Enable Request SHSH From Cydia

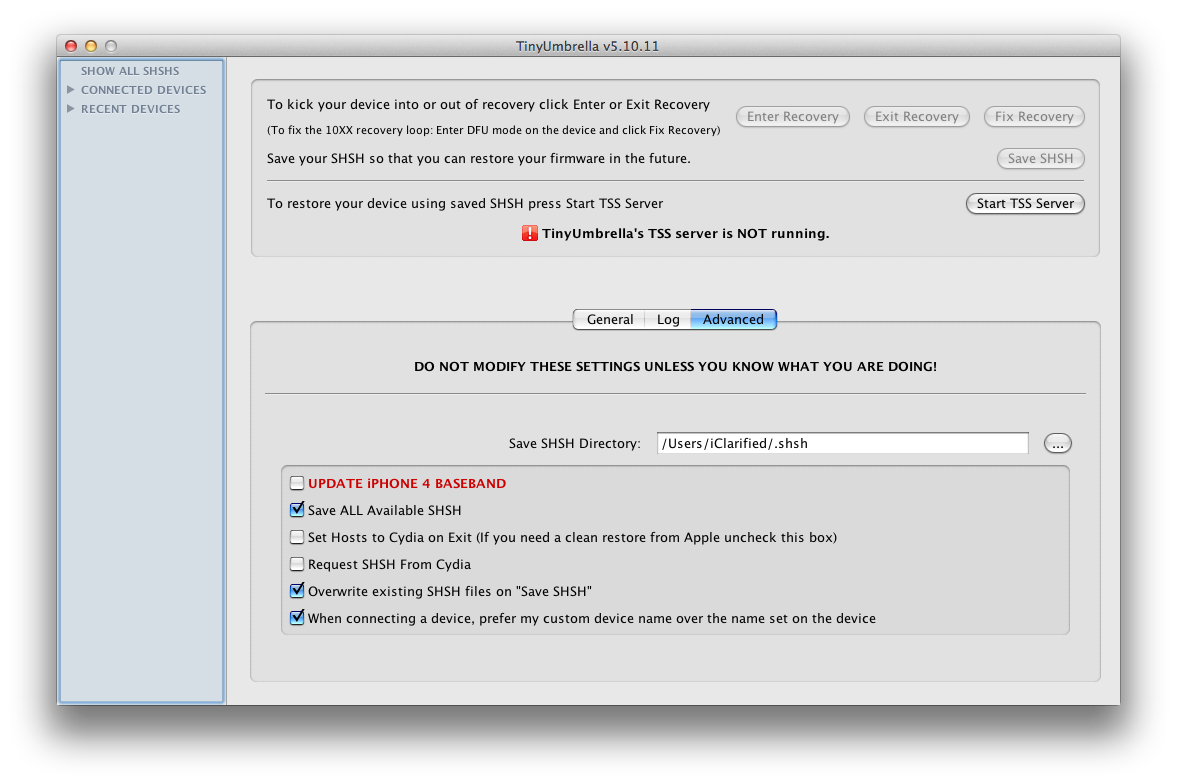point(297,564)
